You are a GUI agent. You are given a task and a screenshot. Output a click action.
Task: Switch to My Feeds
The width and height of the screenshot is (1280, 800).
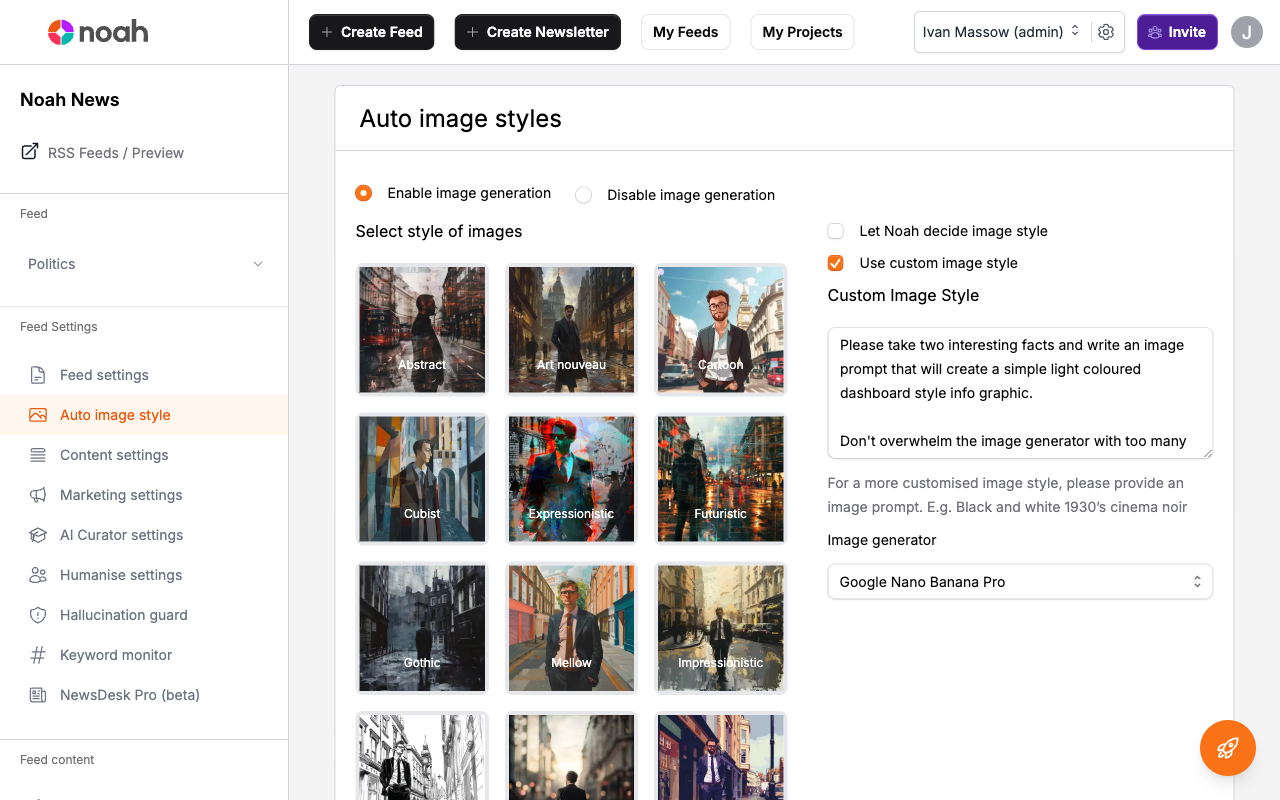pyautogui.click(x=685, y=31)
